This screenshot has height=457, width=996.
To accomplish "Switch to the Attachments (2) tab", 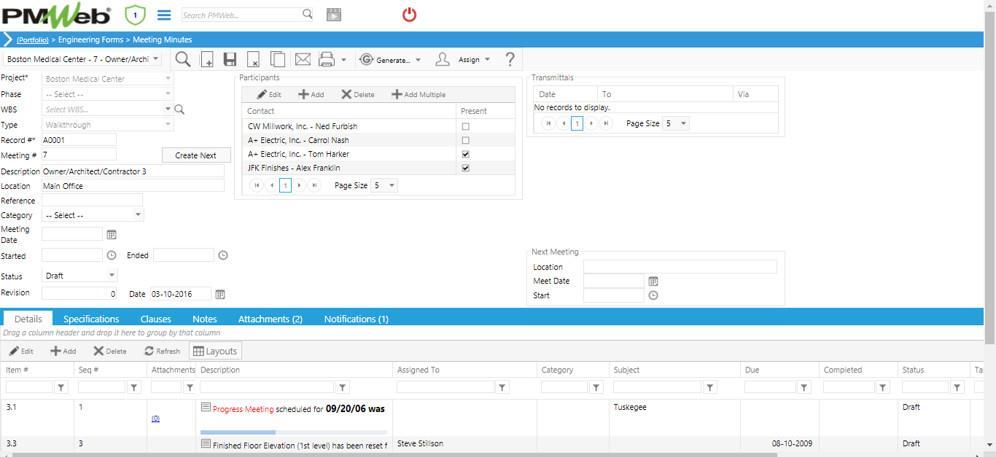I will click(270, 319).
